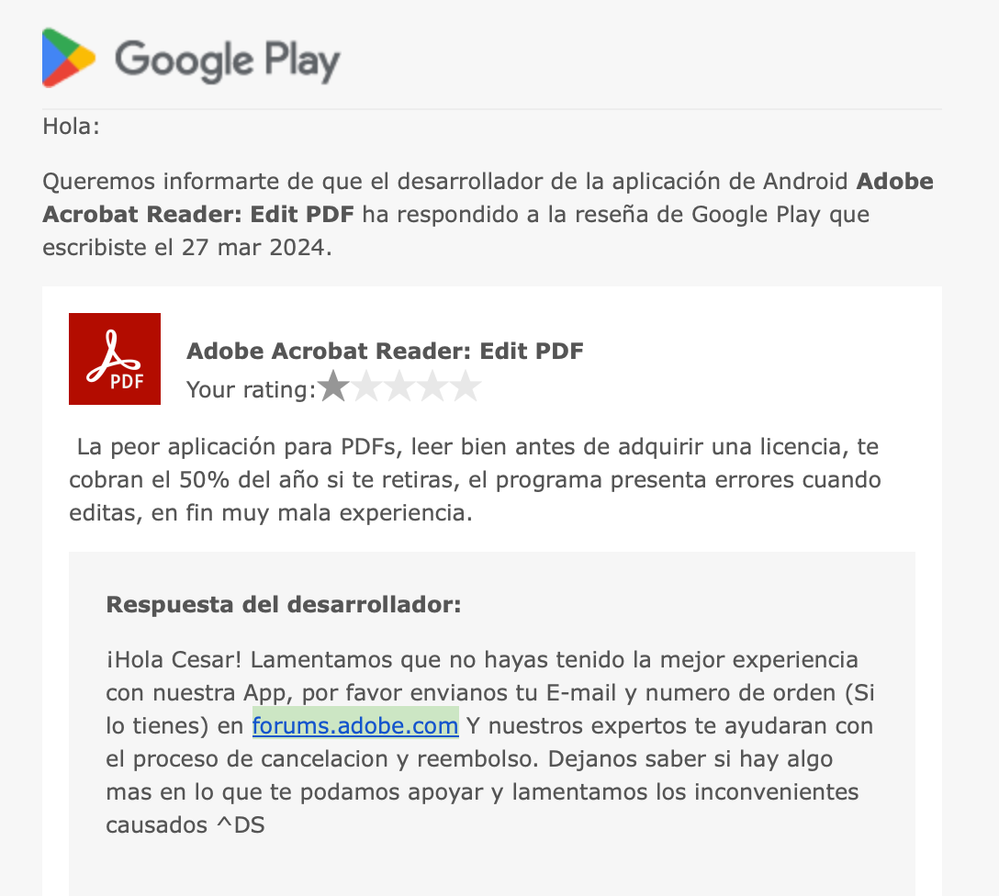Select the third rating star
The image size is (999, 896).
click(x=399, y=387)
